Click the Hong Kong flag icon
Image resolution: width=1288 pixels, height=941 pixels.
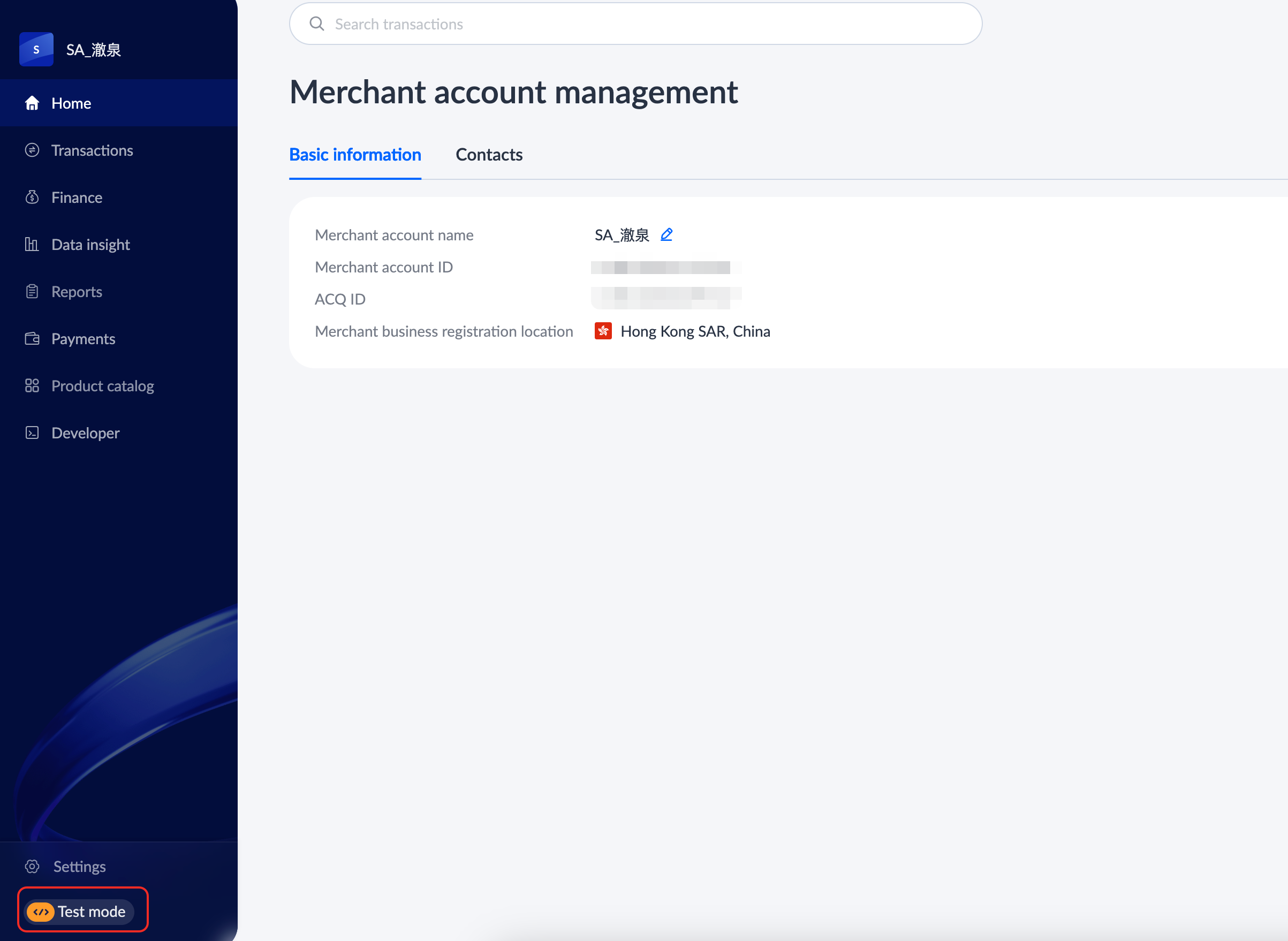pos(603,331)
